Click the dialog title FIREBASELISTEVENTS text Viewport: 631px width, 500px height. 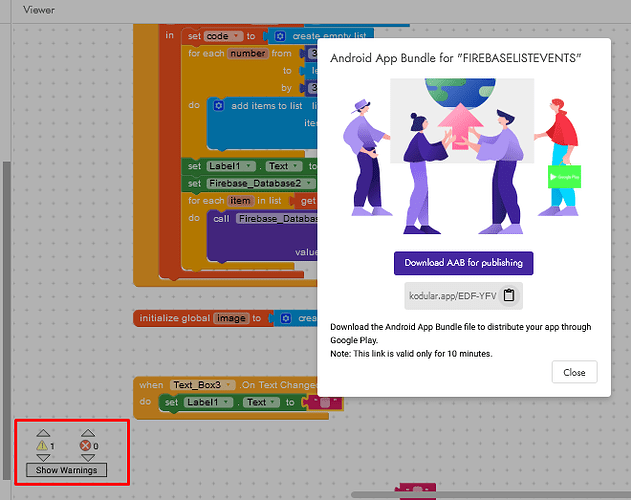coord(456,58)
